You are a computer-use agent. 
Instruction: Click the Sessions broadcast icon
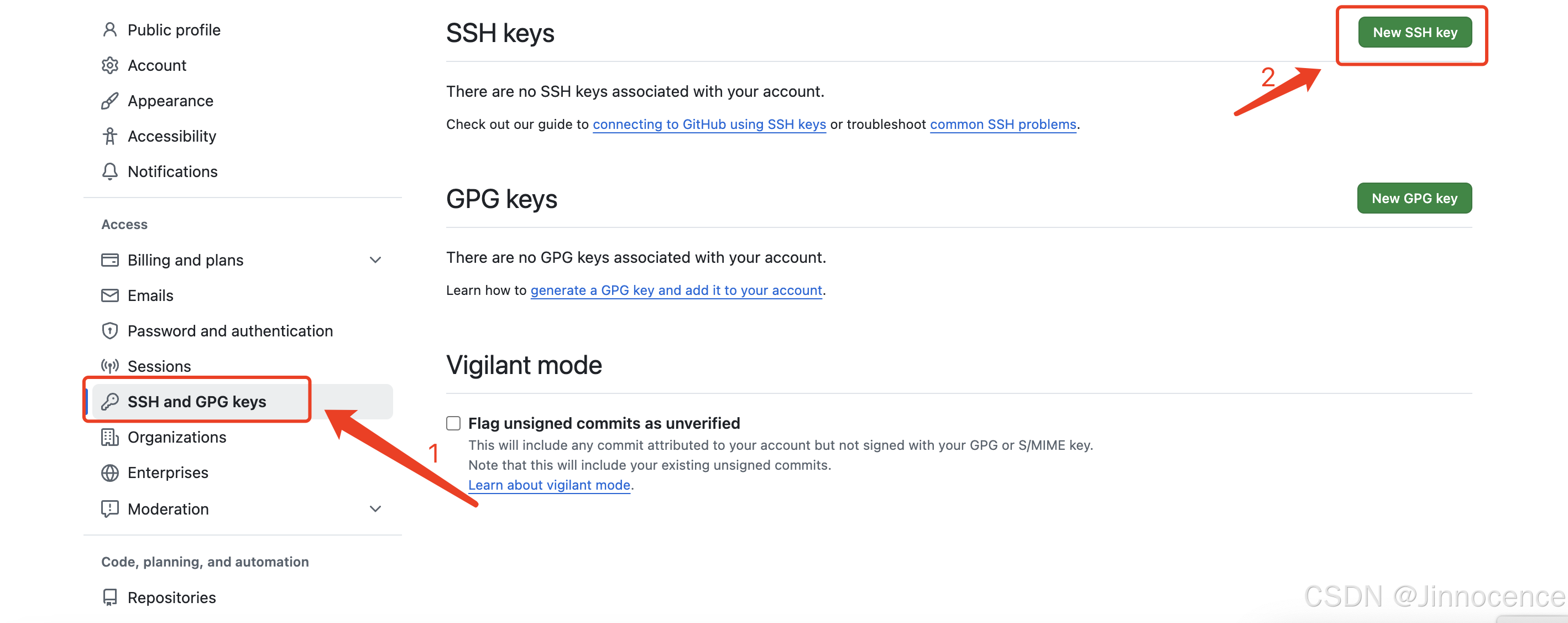click(x=109, y=366)
